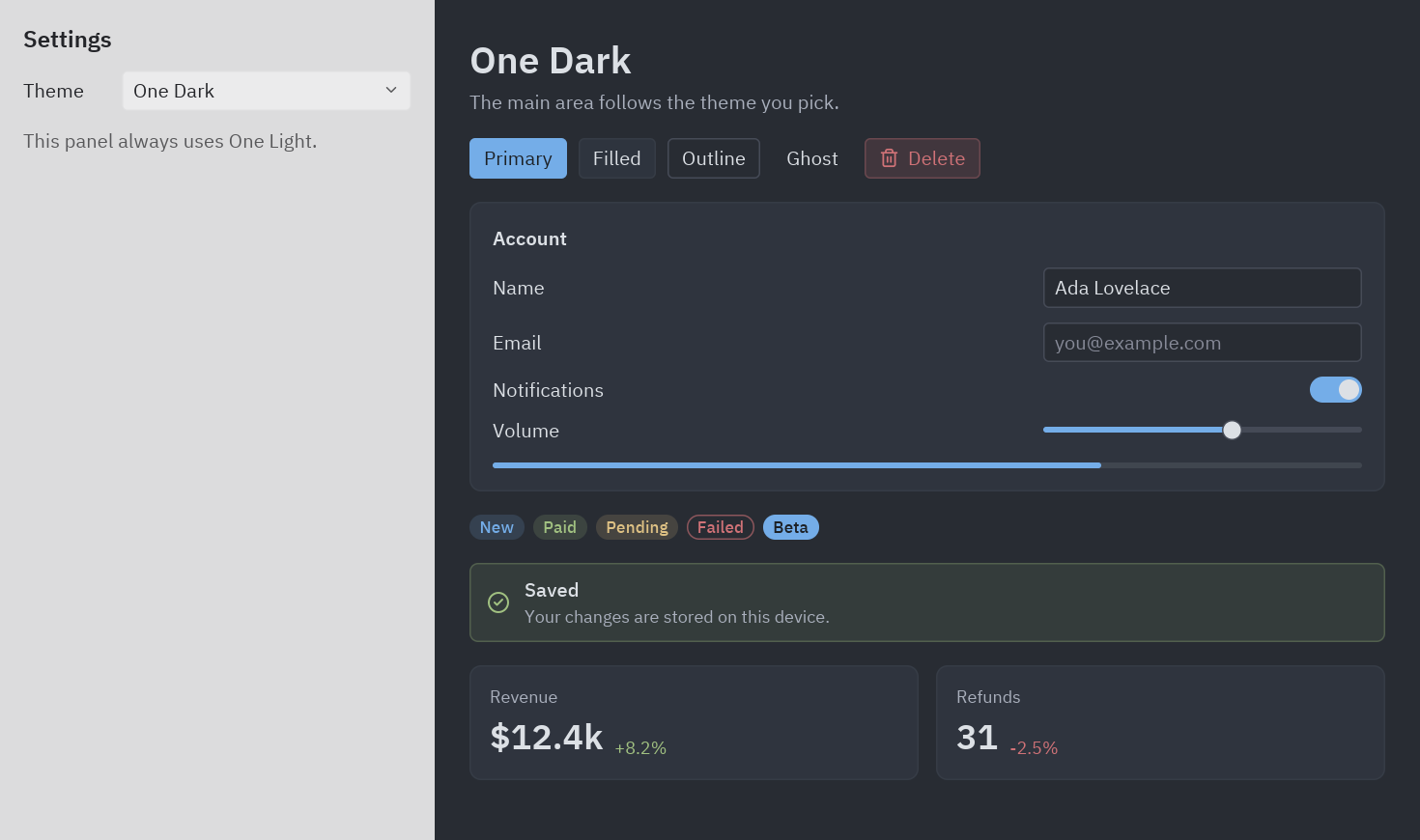Click the Account card heading
The height and width of the screenshot is (840, 1420).
click(x=529, y=238)
